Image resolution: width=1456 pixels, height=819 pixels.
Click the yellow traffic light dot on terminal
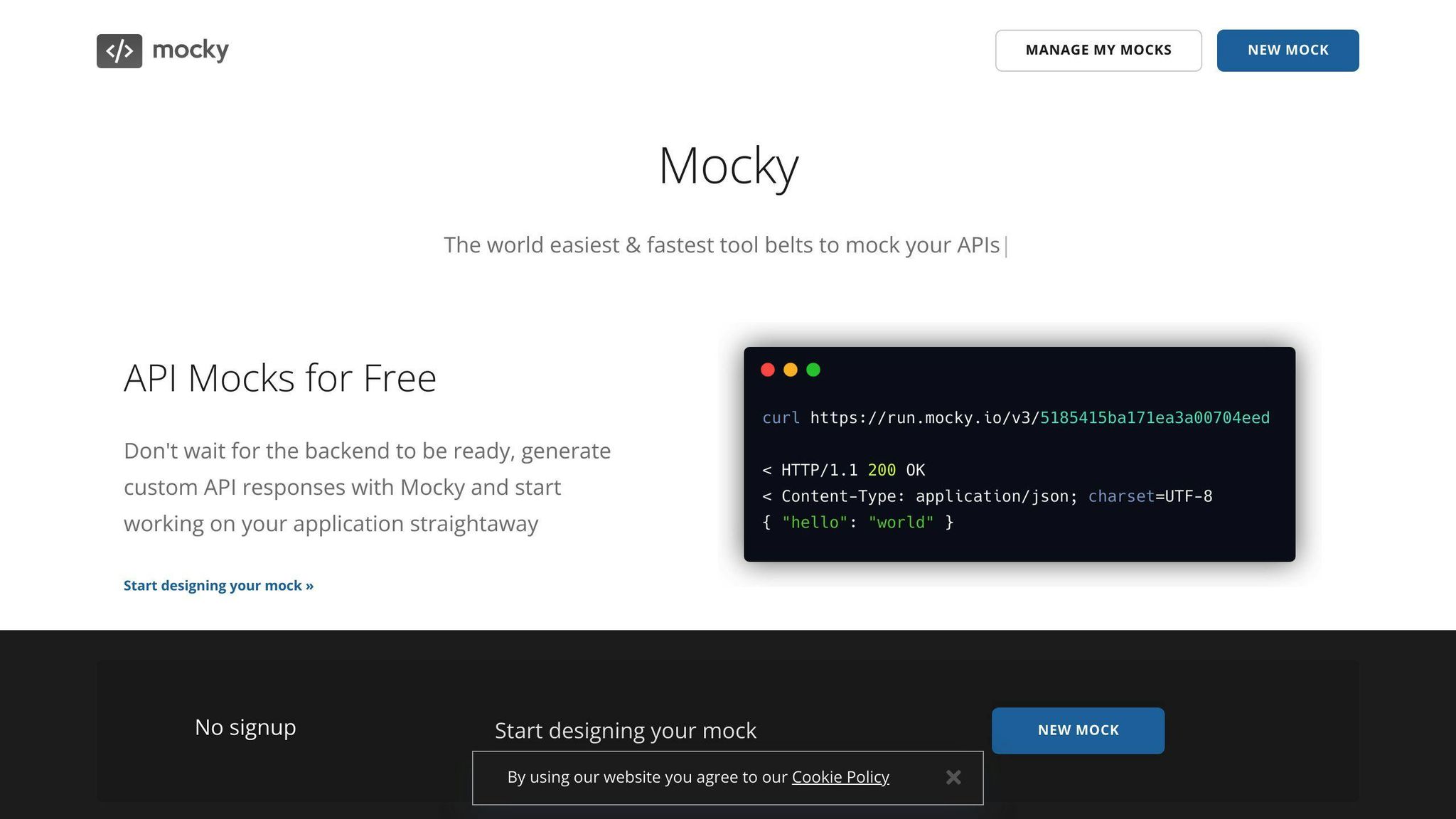coord(791,370)
